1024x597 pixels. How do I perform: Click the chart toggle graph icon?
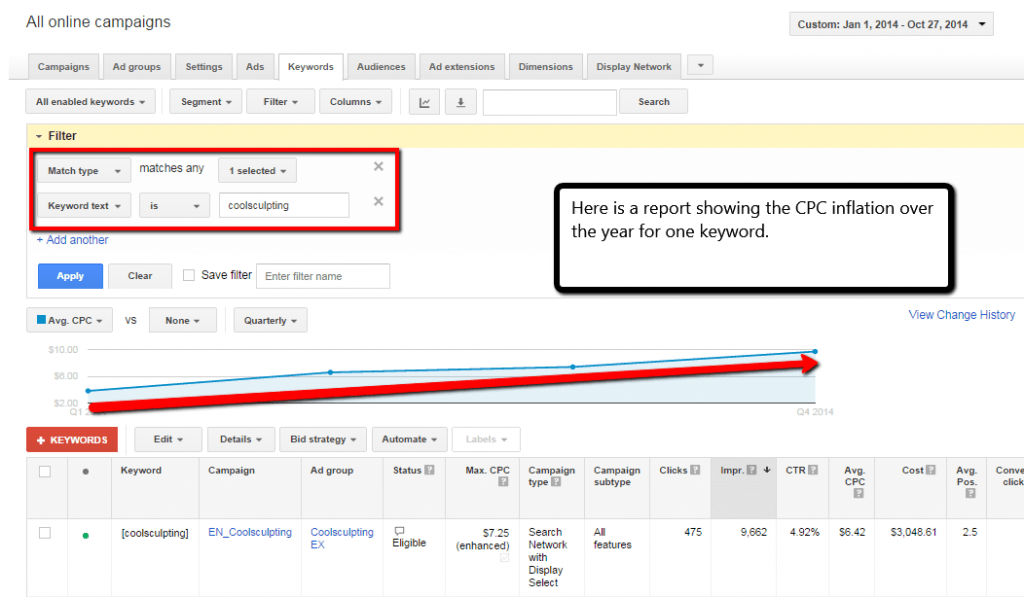[425, 102]
